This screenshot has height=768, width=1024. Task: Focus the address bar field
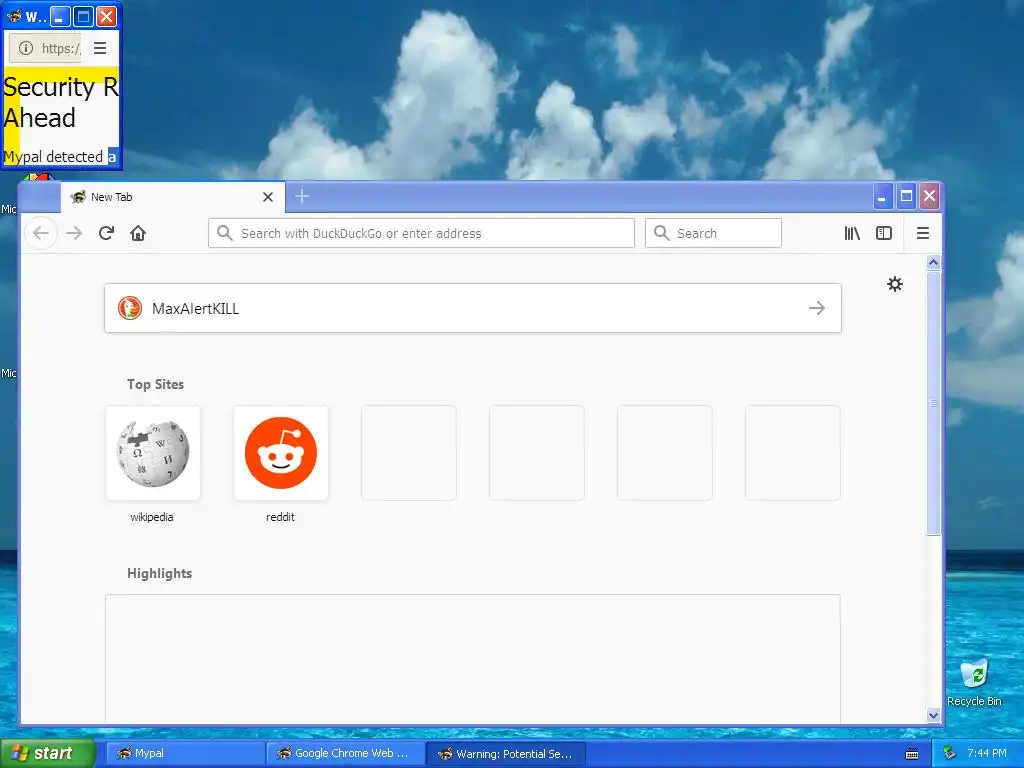click(421, 233)
